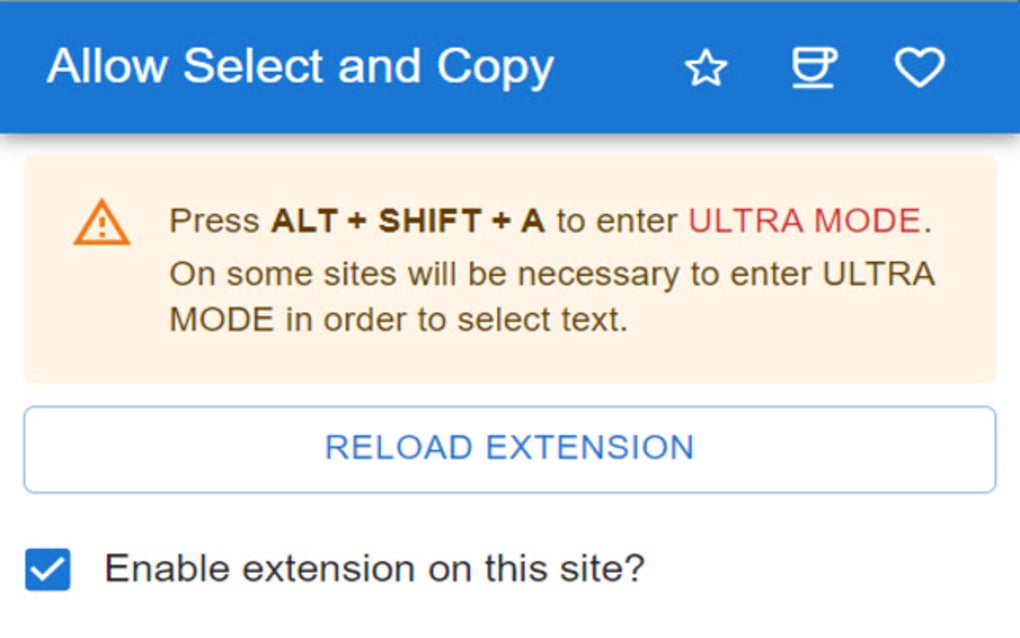Click the Allow Select and Copy title

[300, 66]
